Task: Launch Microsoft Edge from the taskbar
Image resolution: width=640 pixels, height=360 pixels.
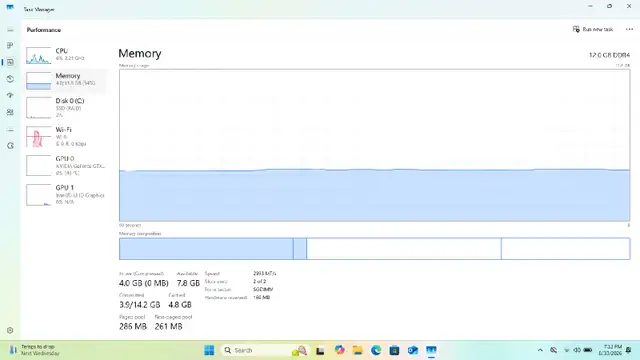Action: pyautogui.click(x=376, y=350)
